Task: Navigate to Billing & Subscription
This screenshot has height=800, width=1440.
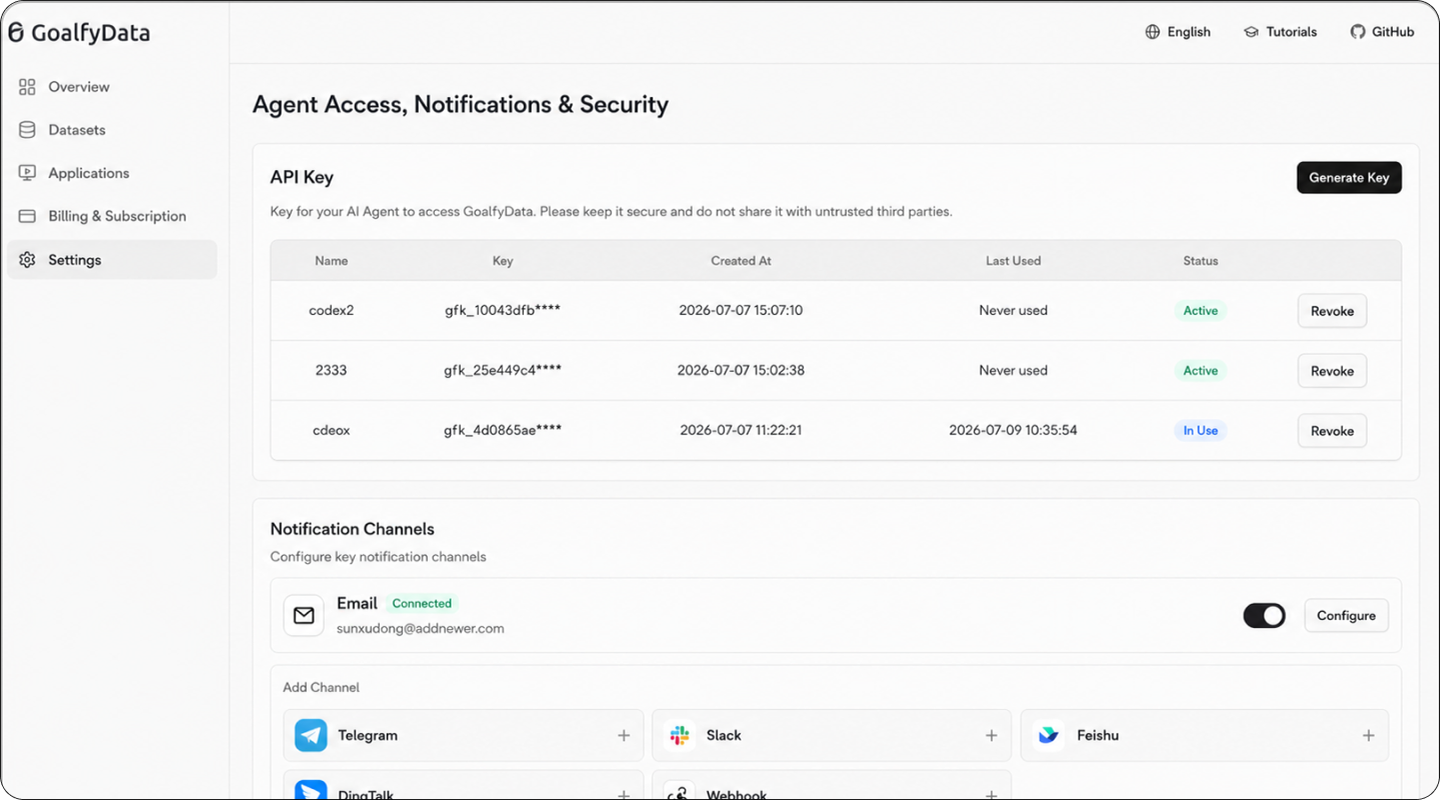Action: click(x=111, y=216)
